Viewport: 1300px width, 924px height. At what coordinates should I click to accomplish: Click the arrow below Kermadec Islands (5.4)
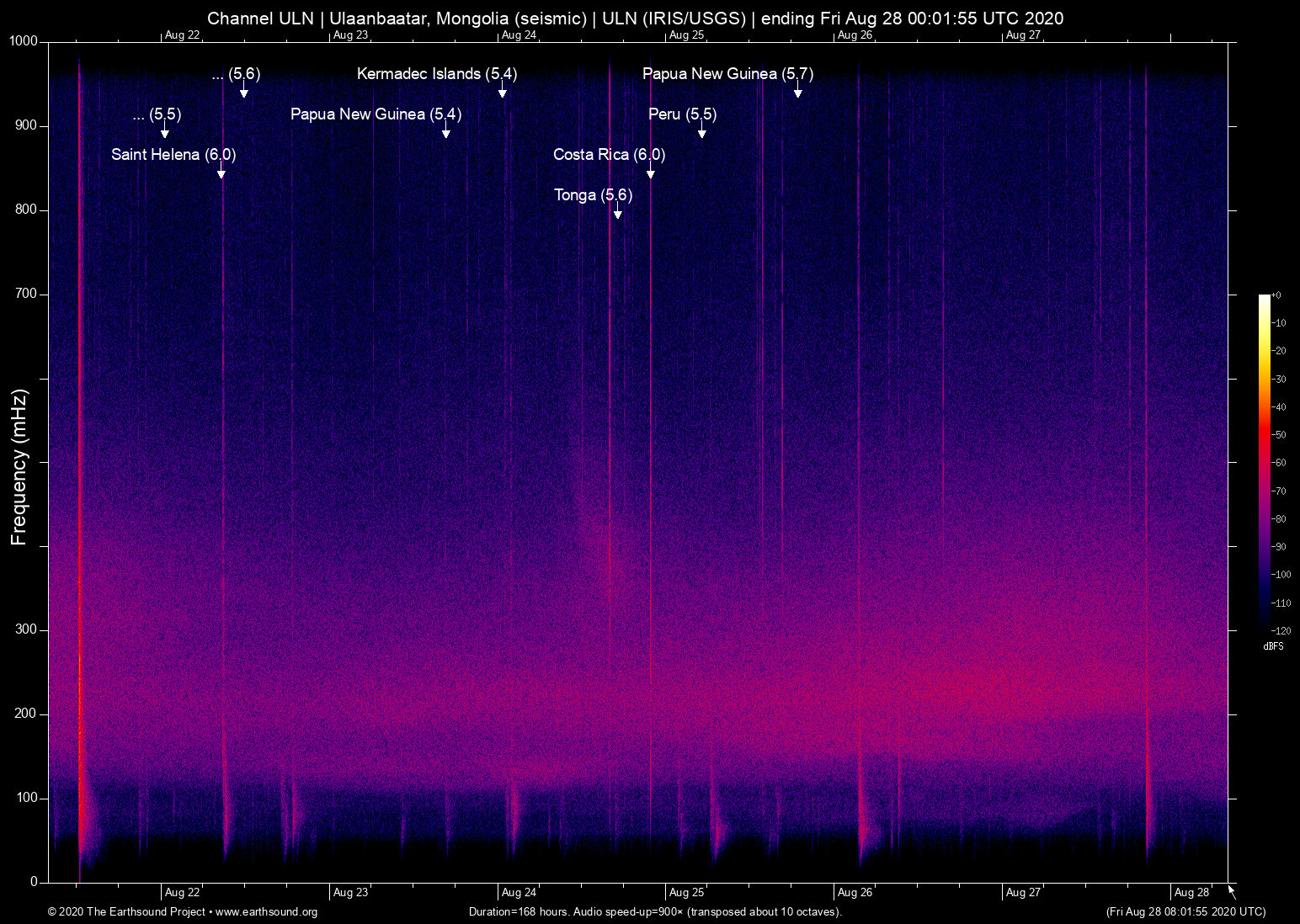503,92
